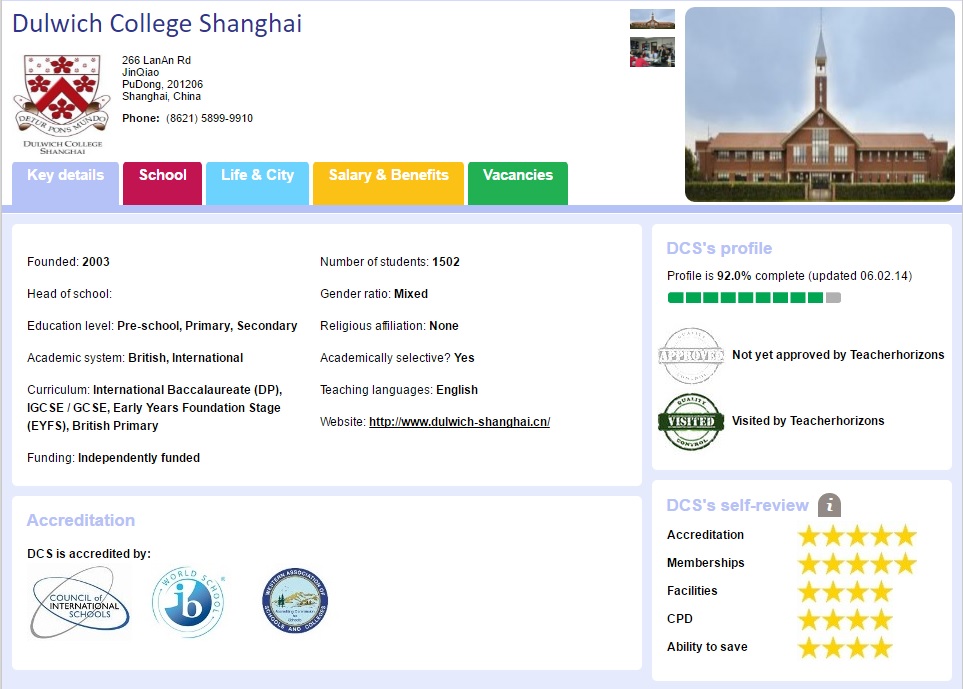The width and height of the screenshot is (963, 689).
Task: Click the DCS's profile heading
Action: 719,249
